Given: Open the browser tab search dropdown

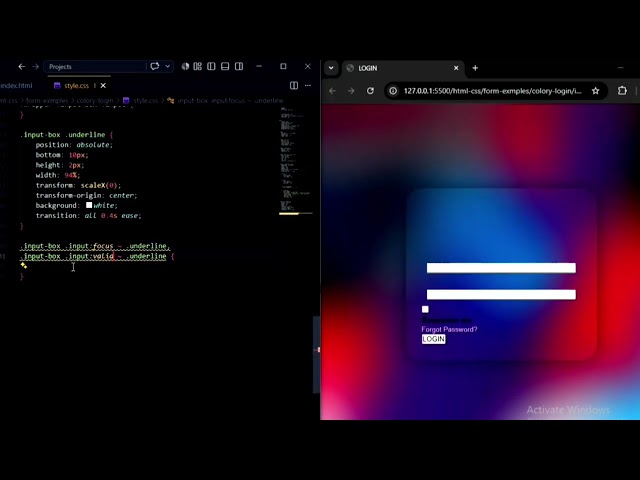Looking at the screenshot, I should (331, 68).
